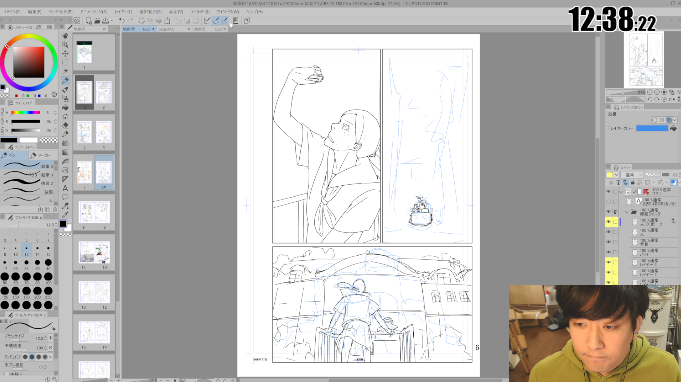This screenshot has width=681, height=382.
Task: Click the lock layer icon in Layer palette
Action: click(x=632, y=182)
